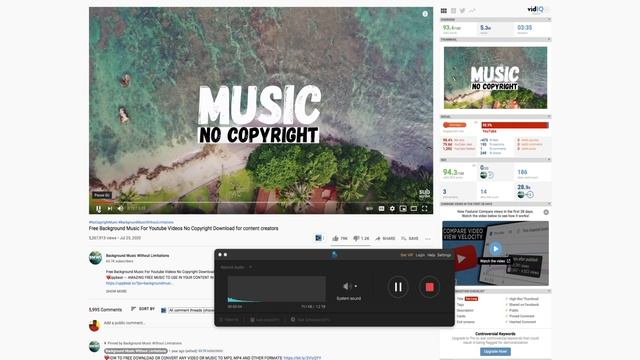Collapse vidIQ SEO section

pyautogui.click(x=549, y=160)
